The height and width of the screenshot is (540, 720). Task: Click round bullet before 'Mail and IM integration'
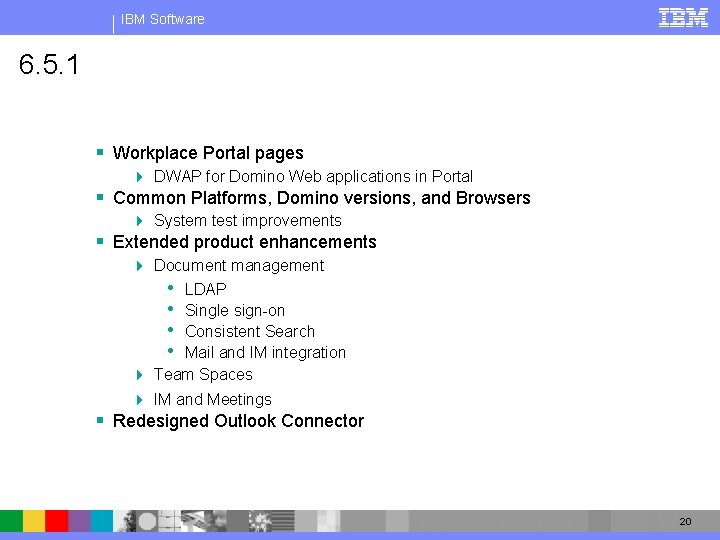click(171, 351)
